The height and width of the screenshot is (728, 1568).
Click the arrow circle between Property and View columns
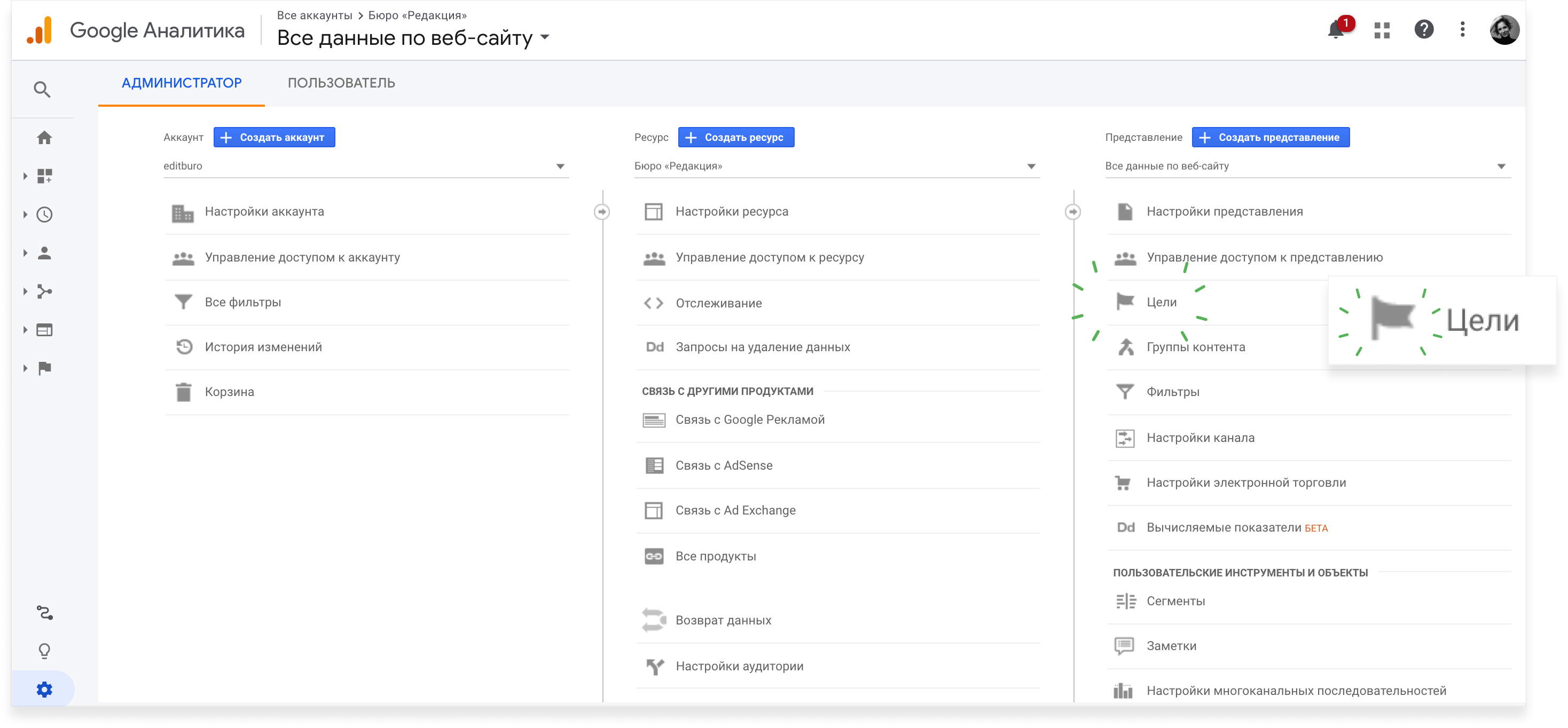[x=1073, y=212]
